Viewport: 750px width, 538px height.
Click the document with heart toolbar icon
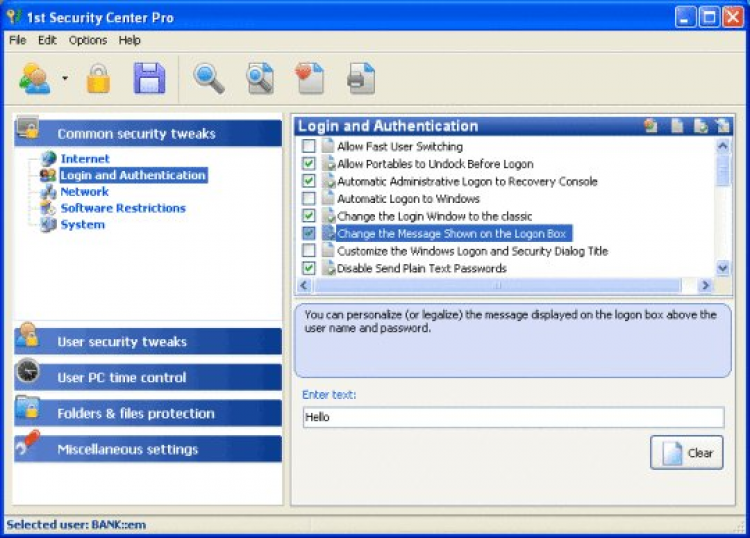pos(310,78)
